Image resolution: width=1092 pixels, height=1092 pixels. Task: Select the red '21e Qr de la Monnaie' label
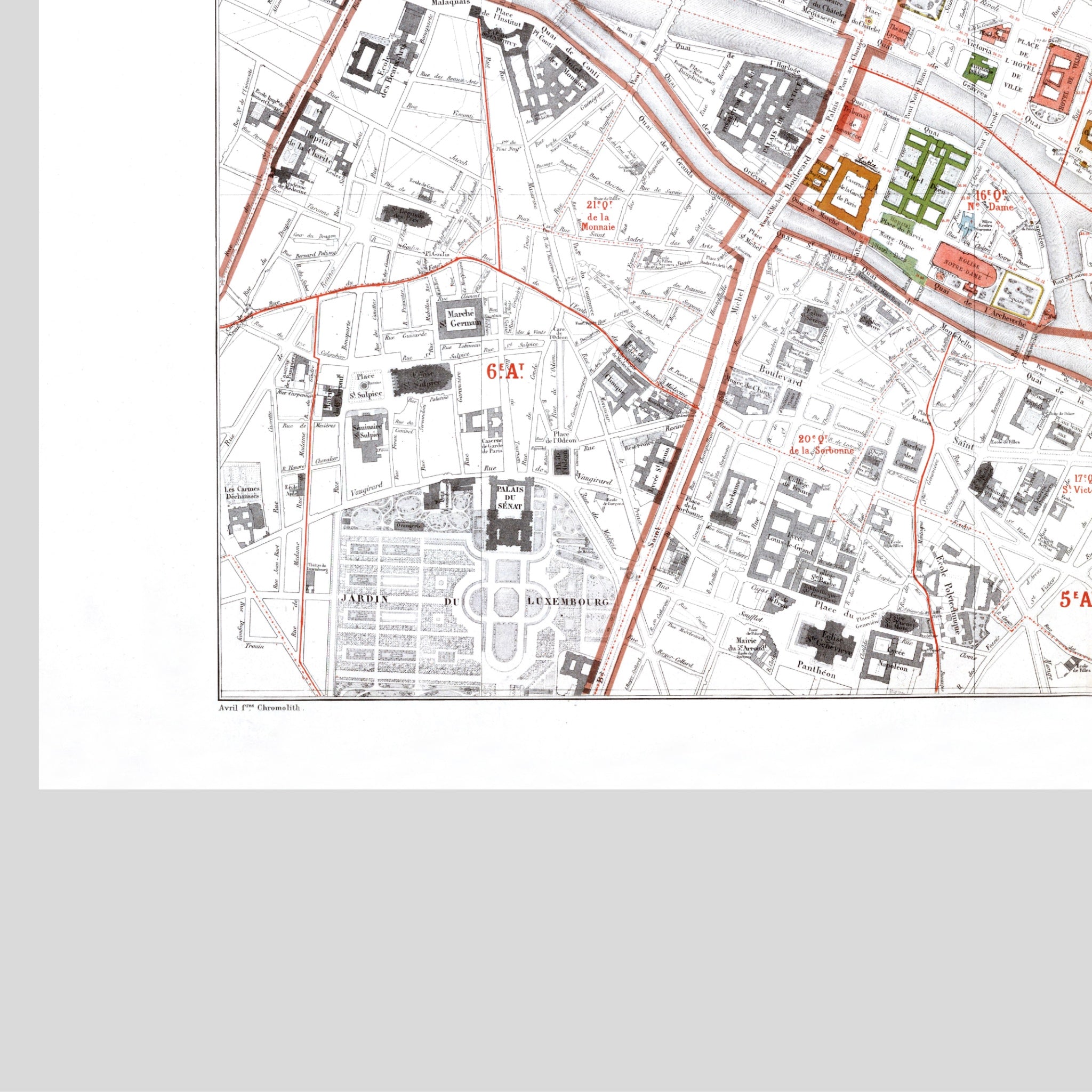pos(600,215)
